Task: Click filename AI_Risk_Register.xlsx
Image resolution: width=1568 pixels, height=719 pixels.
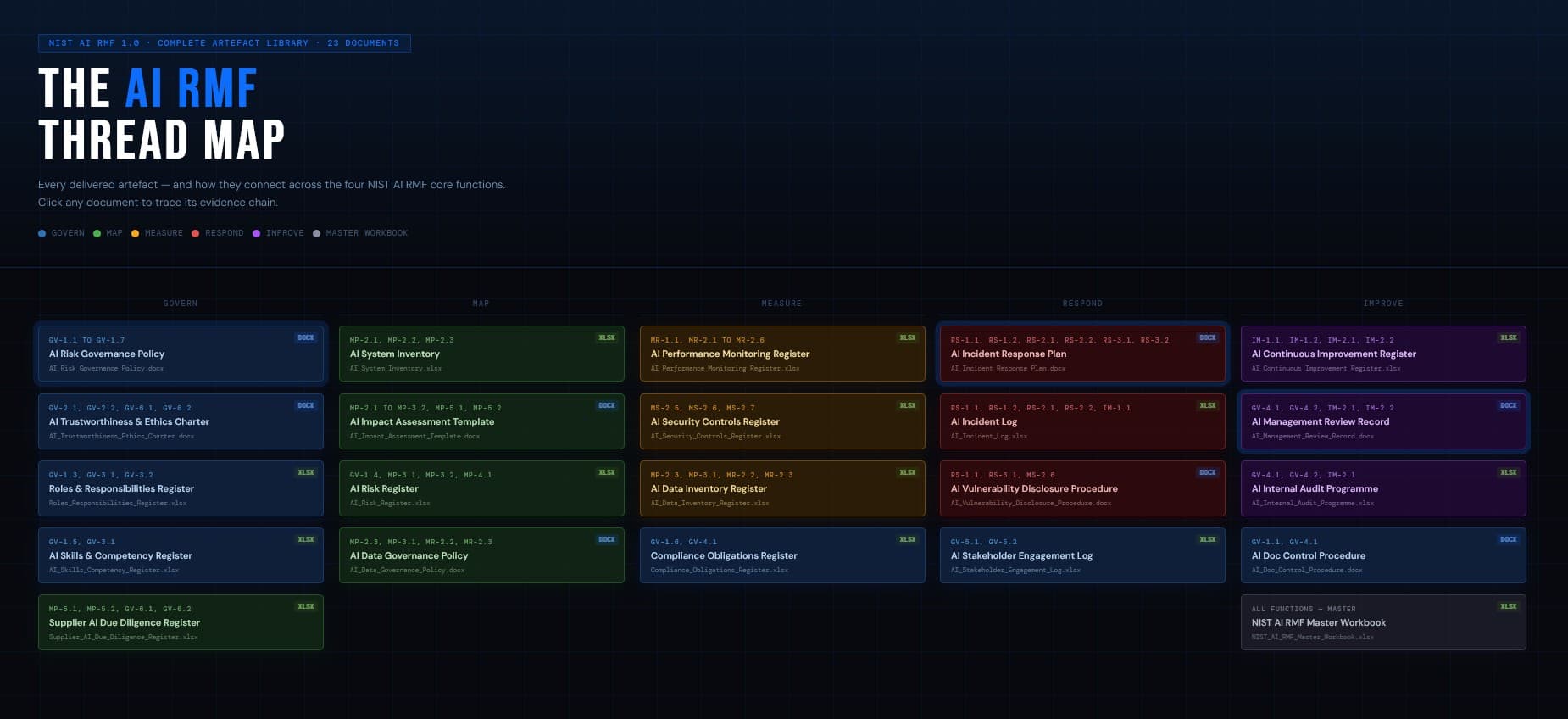Action: tap(390, 504)
